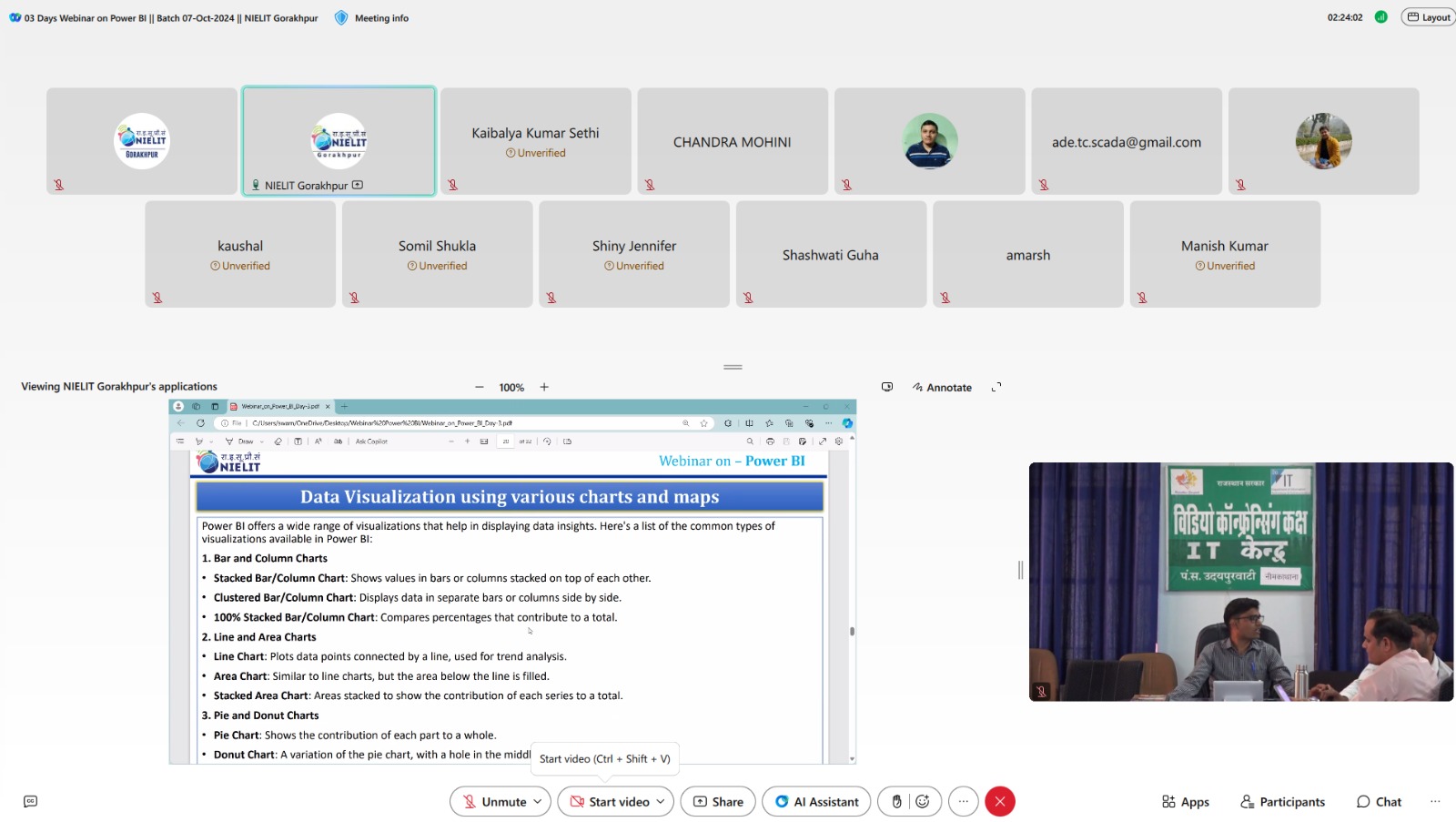
Task: Zoom in shared content with plus button
Action: pos(544,387)
